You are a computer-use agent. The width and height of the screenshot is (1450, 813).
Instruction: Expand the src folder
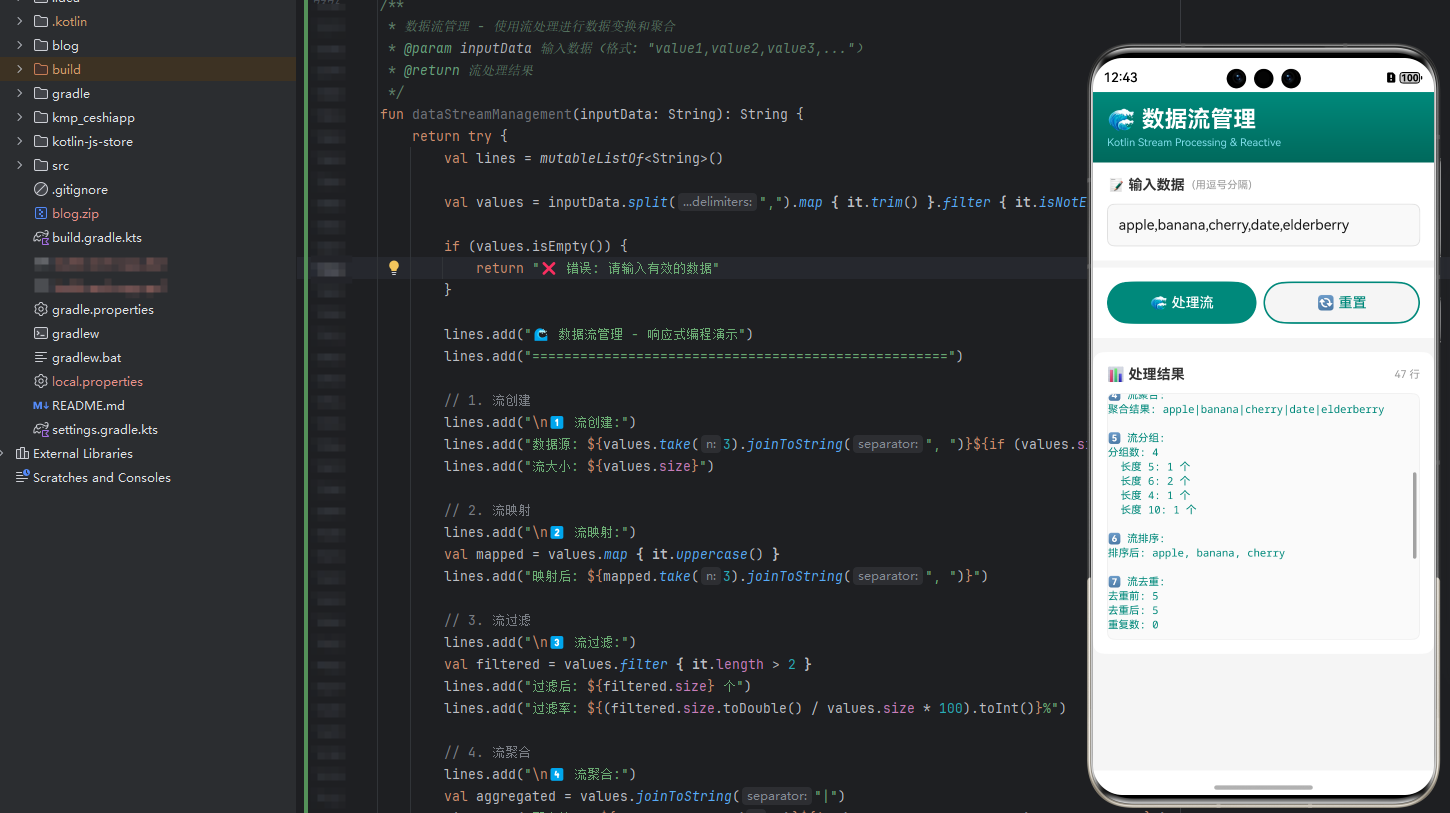(20, 165)
